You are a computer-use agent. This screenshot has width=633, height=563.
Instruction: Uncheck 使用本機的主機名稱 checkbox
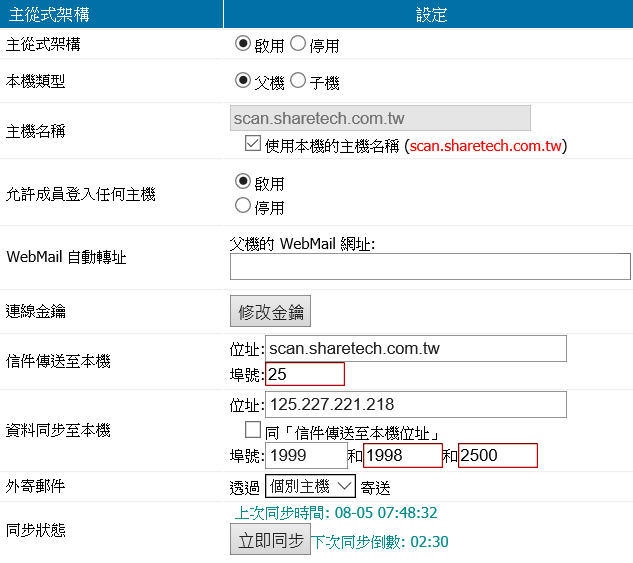tap(253, 144)
